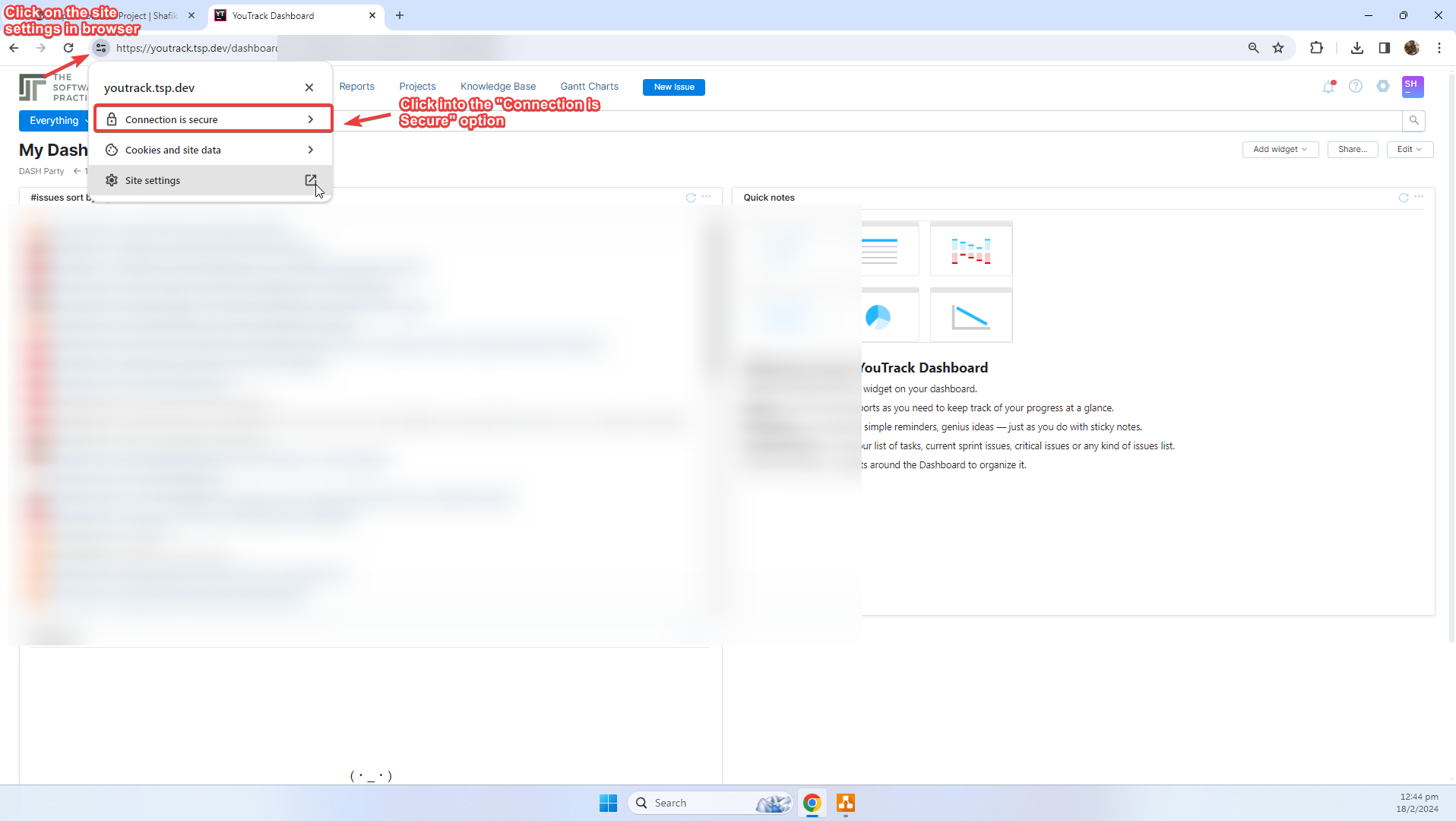The width and height of the screenshot is (1456, 821).
Task: Open the YouTrack help question mark icon
Action: [1356, 87]
